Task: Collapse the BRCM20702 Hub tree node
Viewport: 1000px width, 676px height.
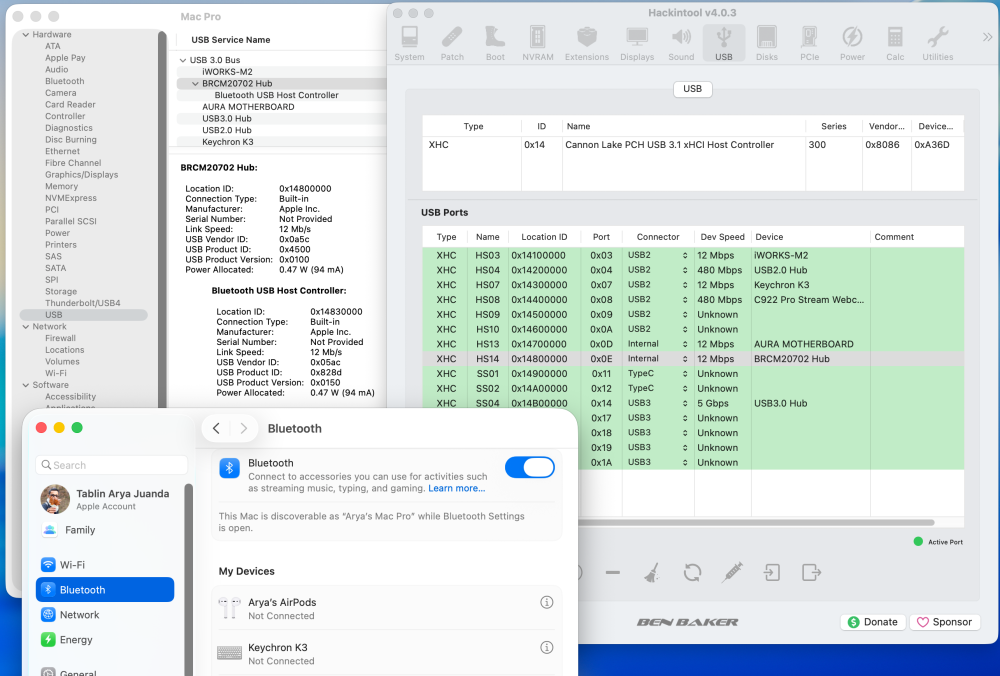Action: (195, 84)
